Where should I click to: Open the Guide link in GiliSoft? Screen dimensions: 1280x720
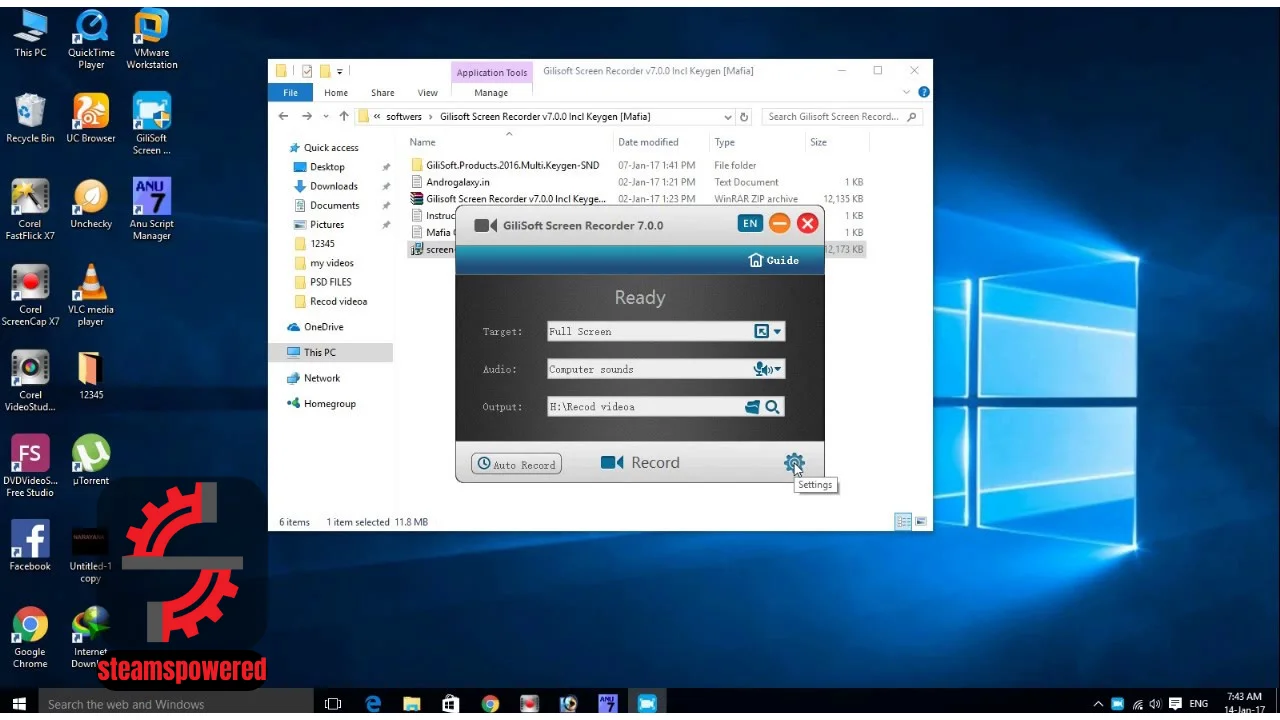(774, 260)
